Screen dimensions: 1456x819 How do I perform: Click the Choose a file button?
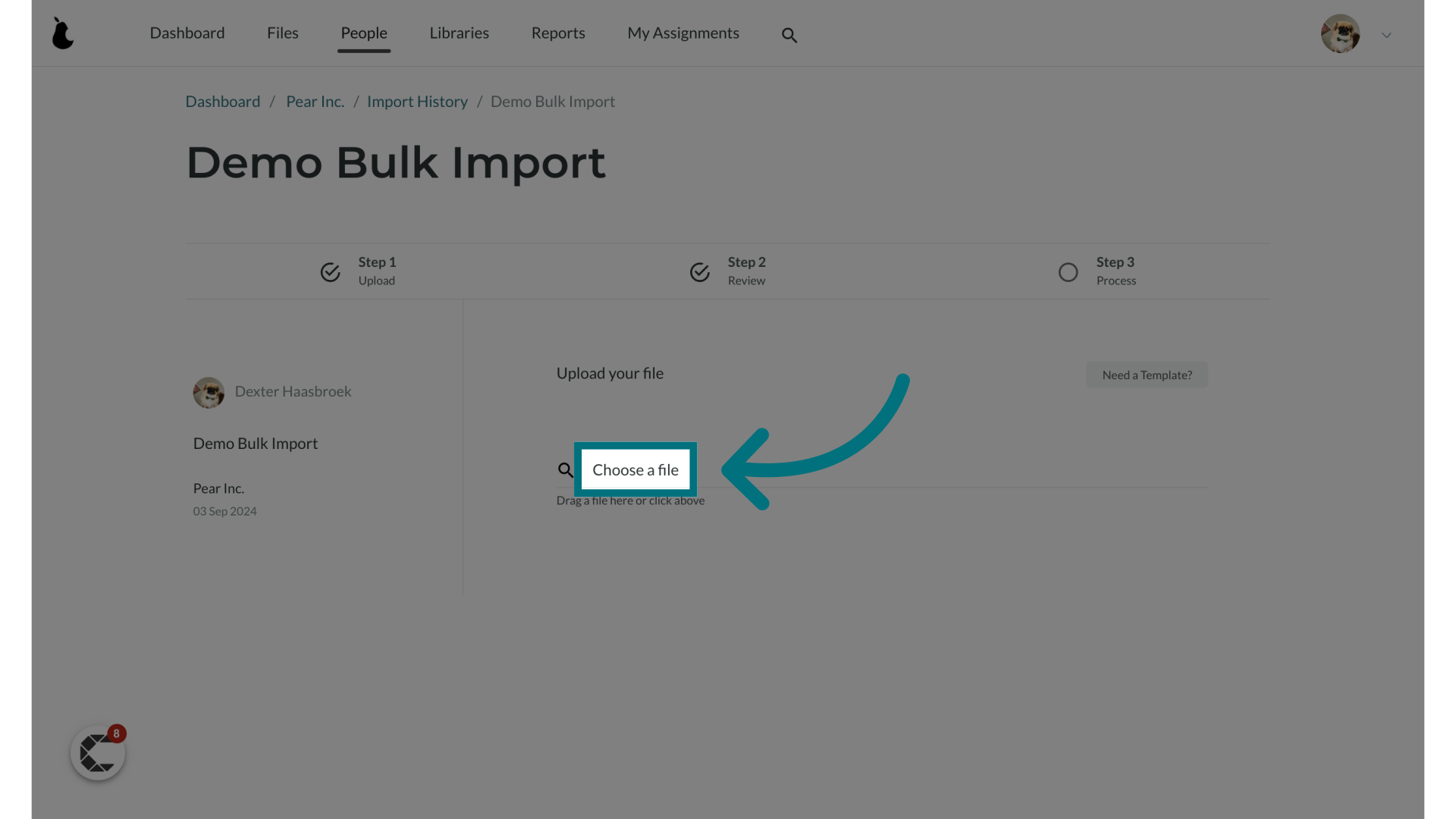coord(635,469)
